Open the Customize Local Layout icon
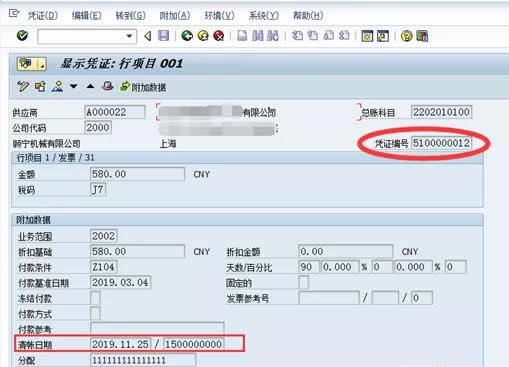This screenshot has width=509, height=367. pyautogui.click(x=422, y=36)
